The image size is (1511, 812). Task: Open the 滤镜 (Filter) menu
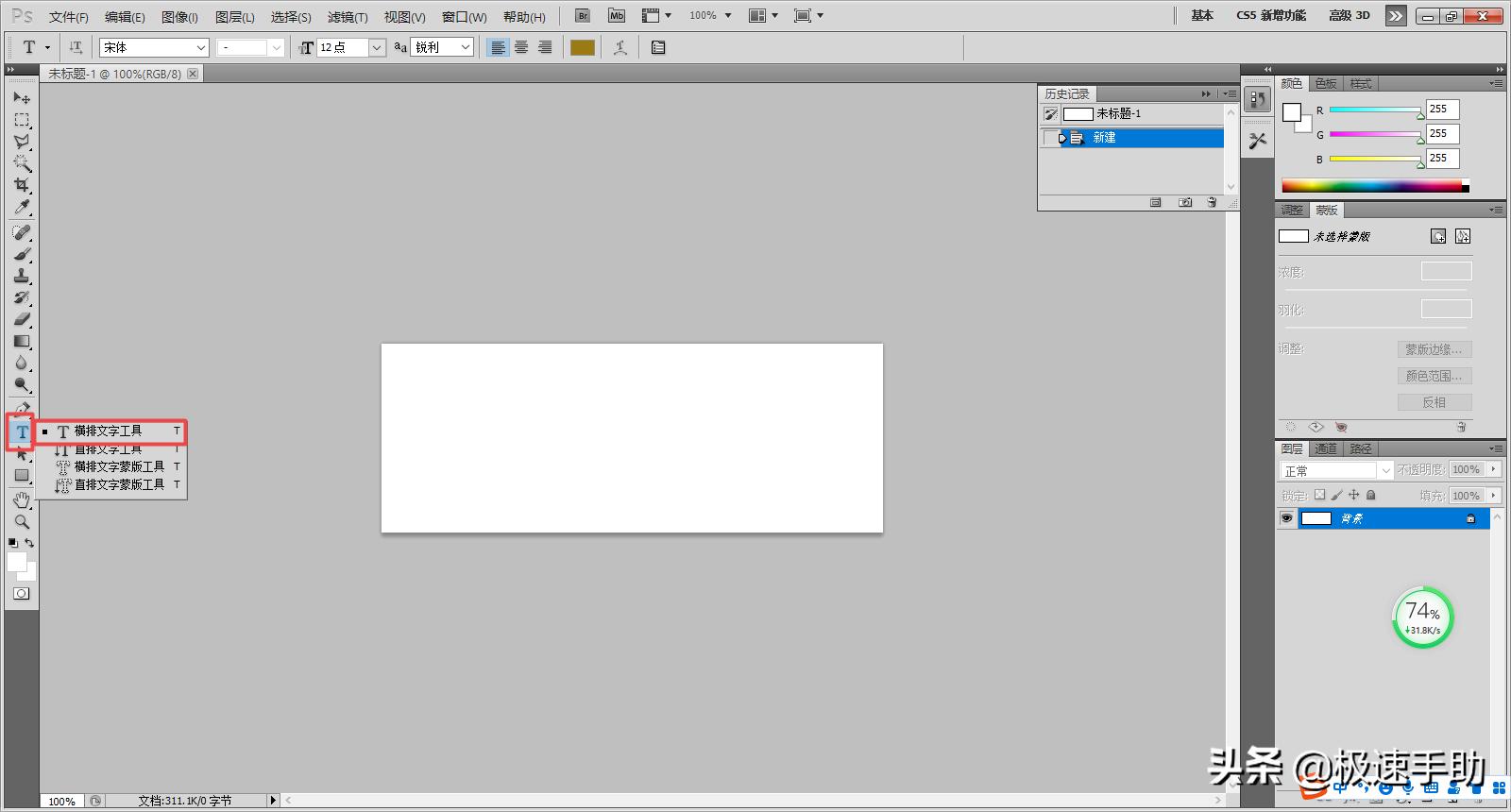click(347, 17)
